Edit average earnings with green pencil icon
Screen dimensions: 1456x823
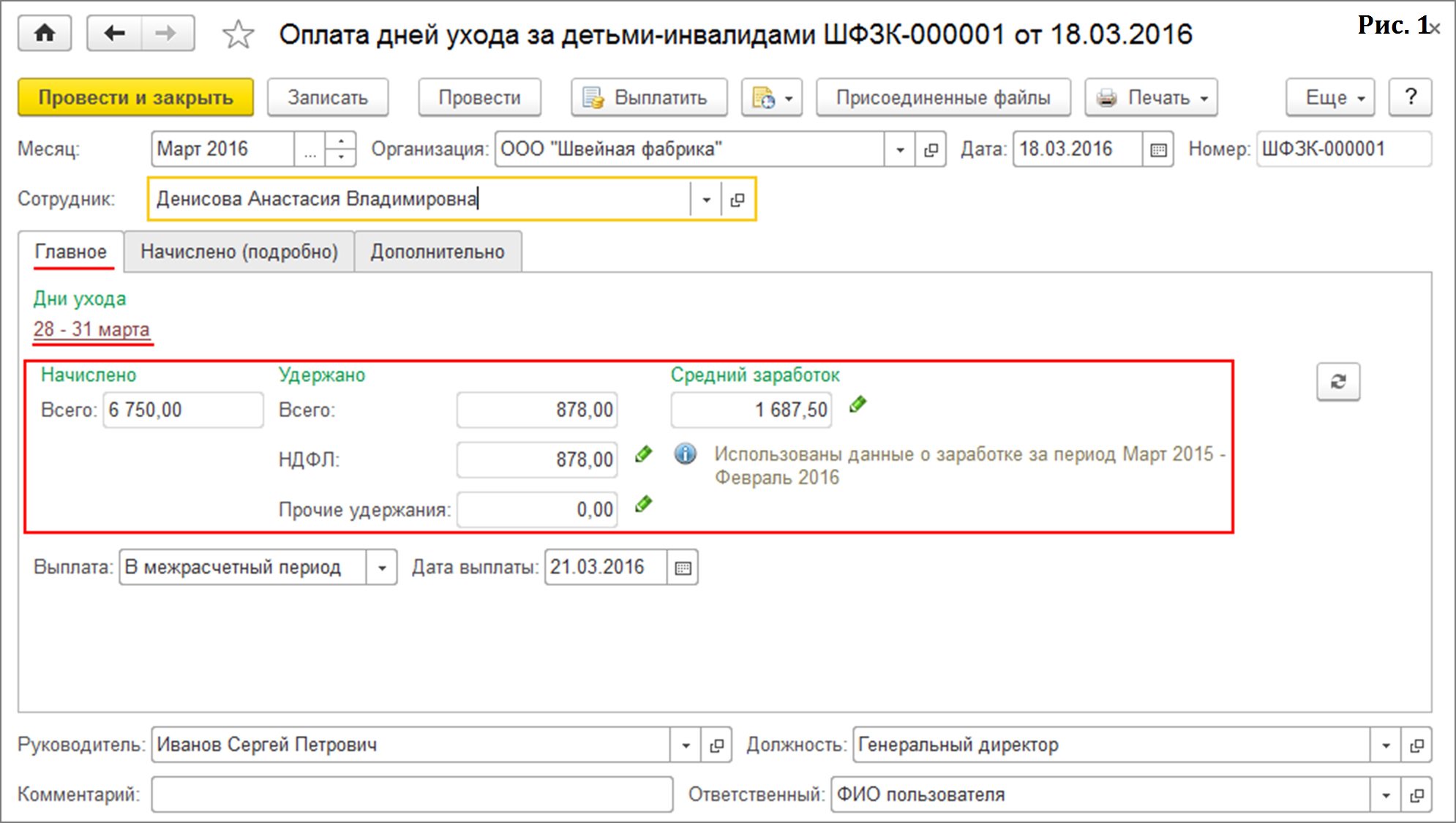coord(858,405)
